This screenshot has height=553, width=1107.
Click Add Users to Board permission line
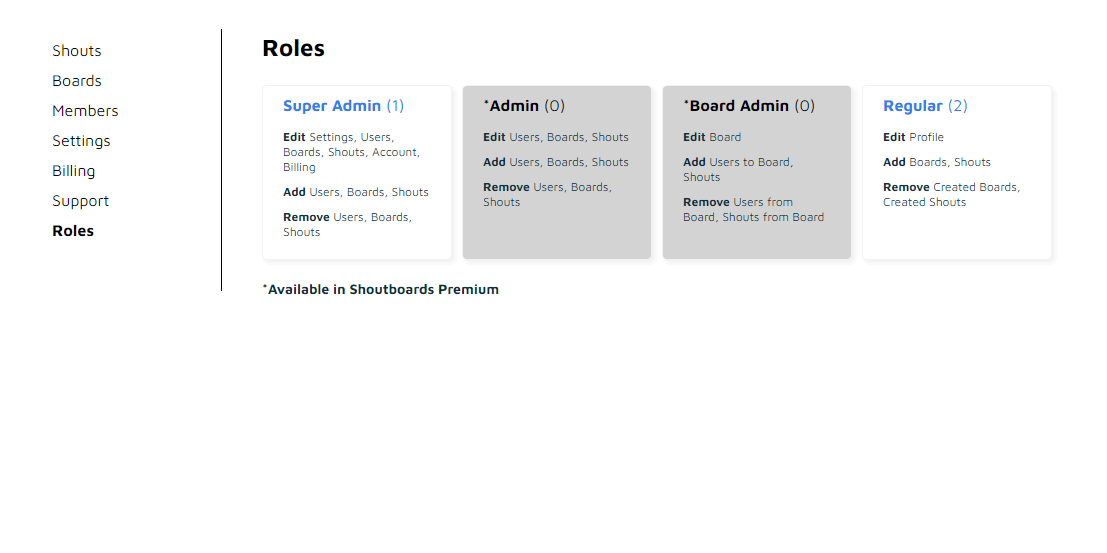coord(738,169)
